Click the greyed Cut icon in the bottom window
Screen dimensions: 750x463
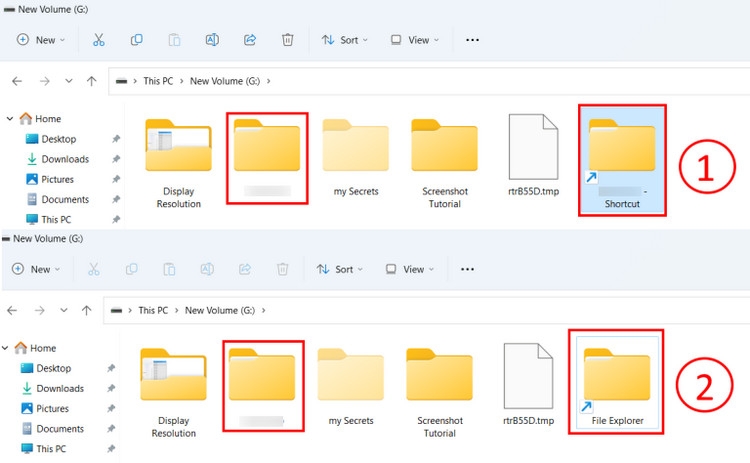coord(94,269)
